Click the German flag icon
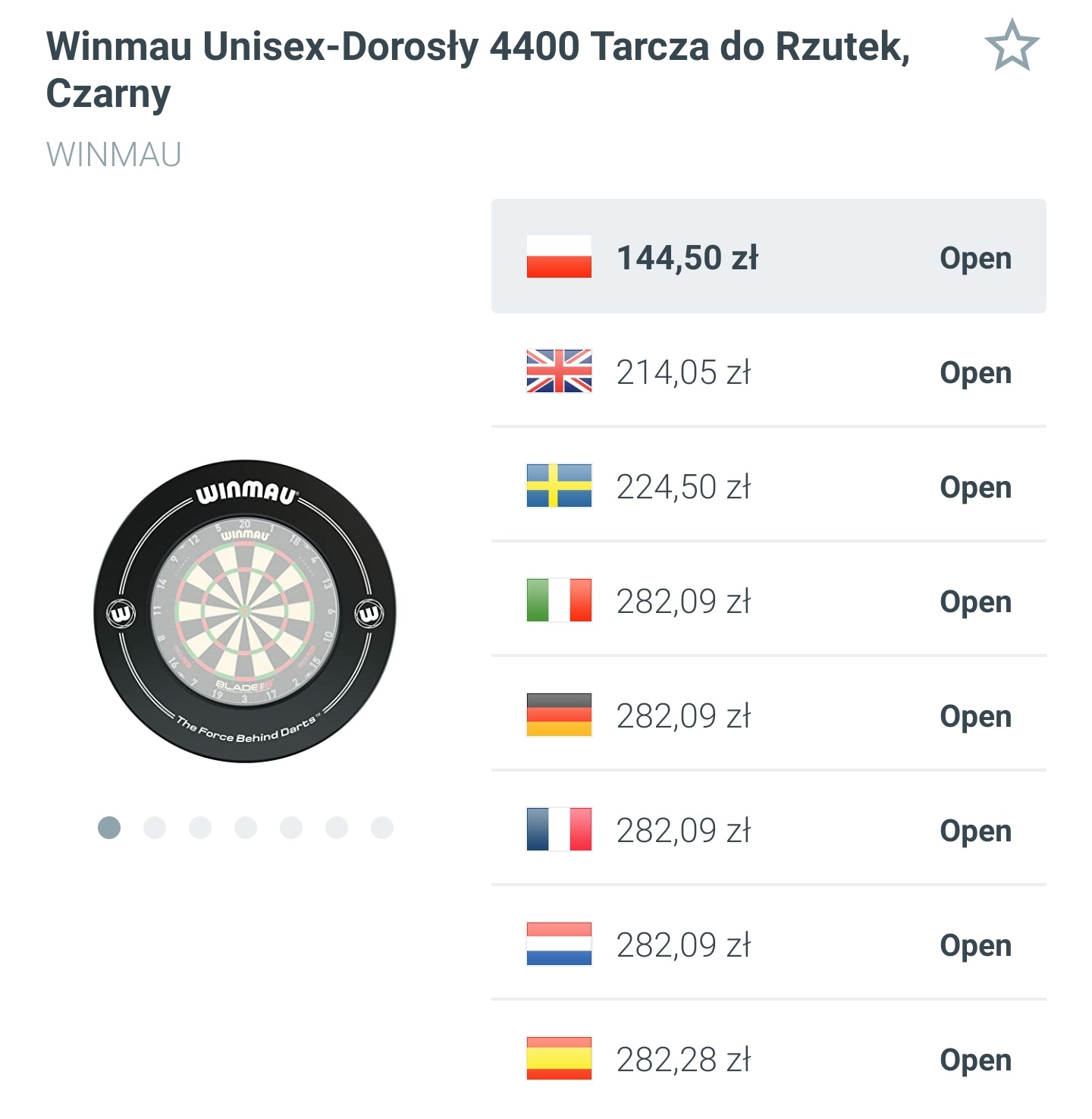 (557, 714)
